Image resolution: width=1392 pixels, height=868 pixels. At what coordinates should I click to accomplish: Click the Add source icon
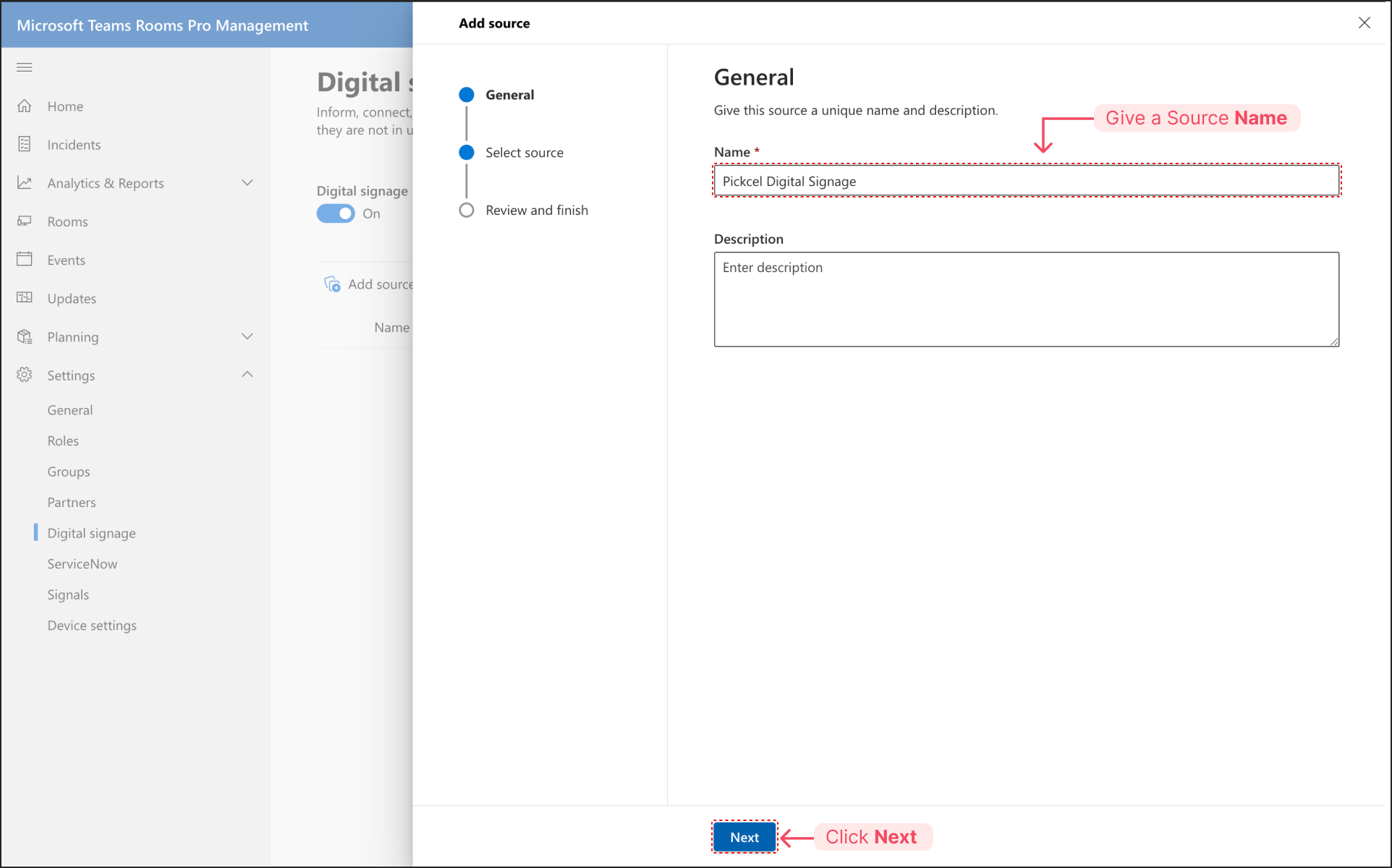click(332, 284)
